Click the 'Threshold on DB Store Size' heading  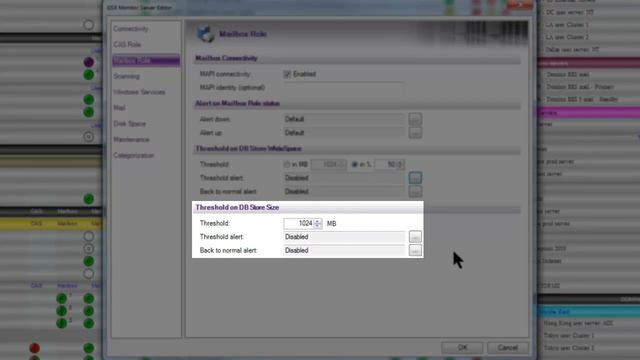click(x=237, y=208)
